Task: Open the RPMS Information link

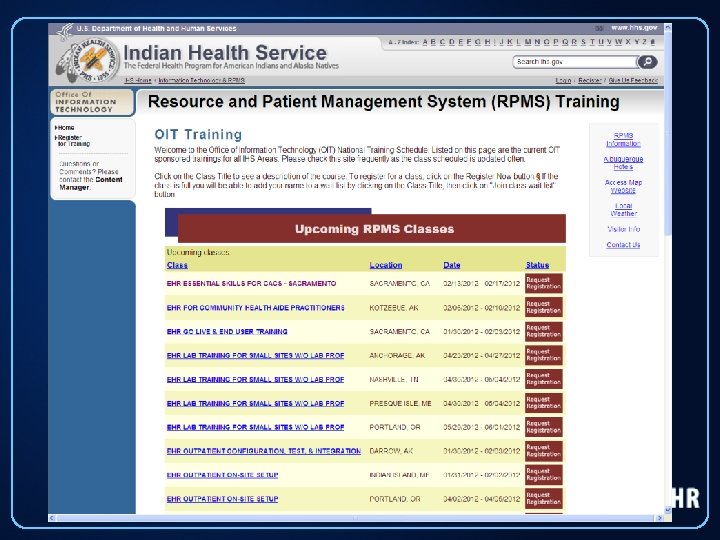Action: coord(623,140)
